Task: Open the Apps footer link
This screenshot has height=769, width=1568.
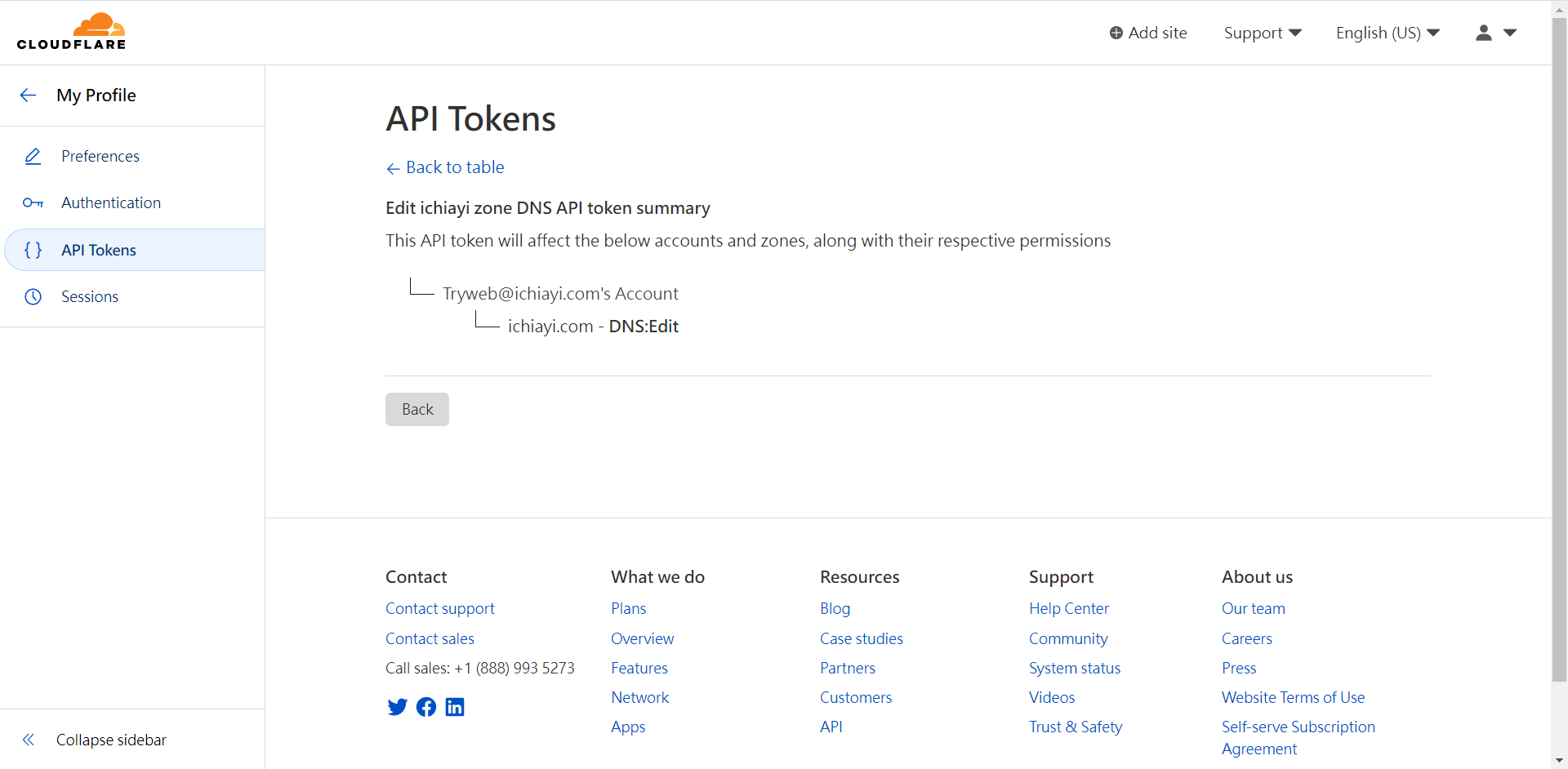Action: (x=628, y=727)
